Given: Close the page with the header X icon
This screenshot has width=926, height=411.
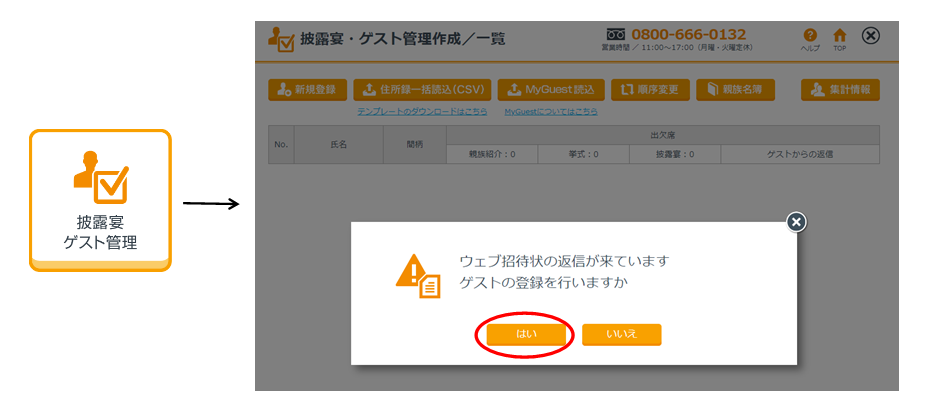Looking at the screenshot, I should [871, 36].
